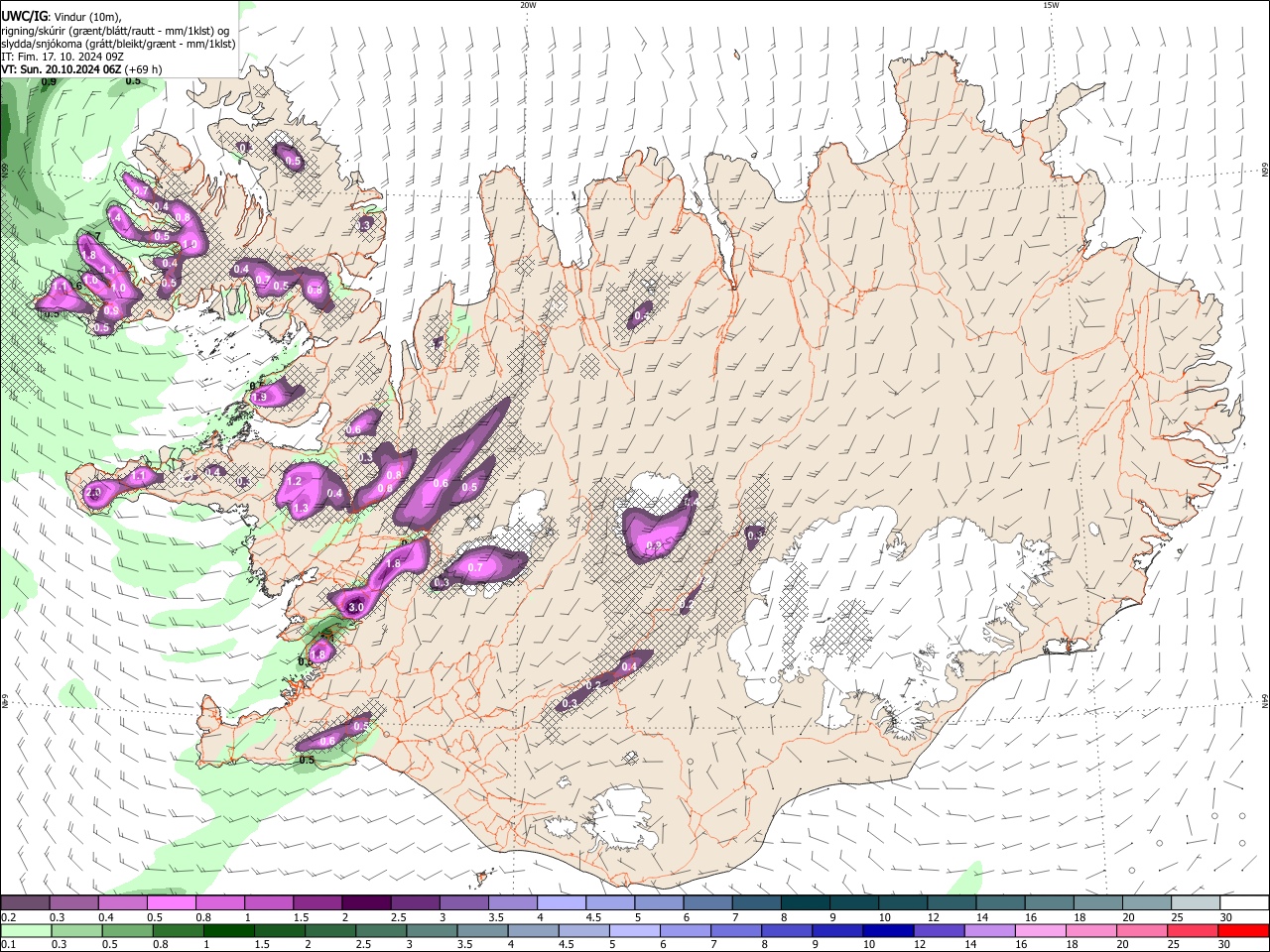Choose the royal blue 8 swatch in lower legend

tap(787, 930)
